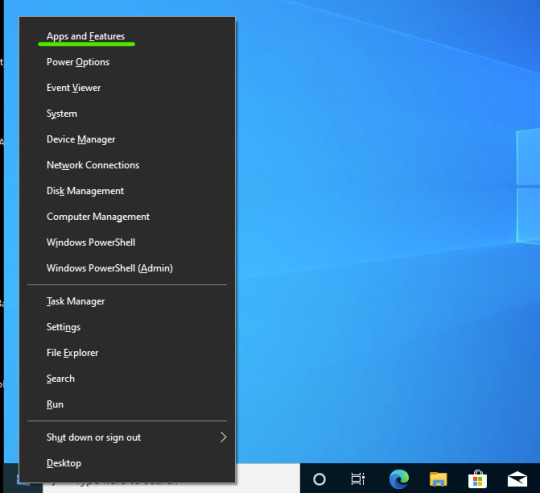Open Settings from the menu
The height and width of the screenshot is (493, 540).
tap(127, 327)
